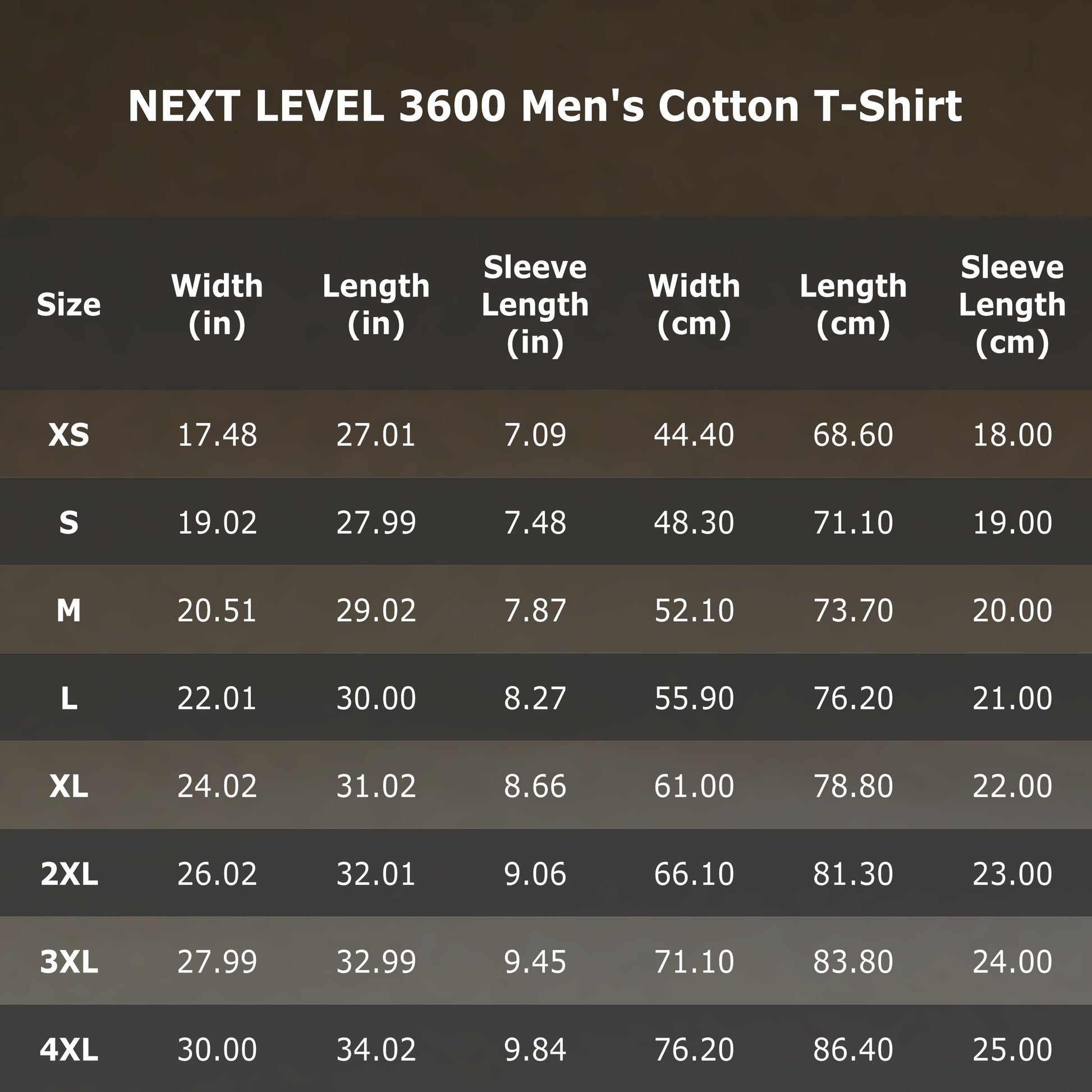The width and height of the screenshot is (1092, 1092).
Task: Click the S sleeve length value 7.48
Action: [535, 522]
